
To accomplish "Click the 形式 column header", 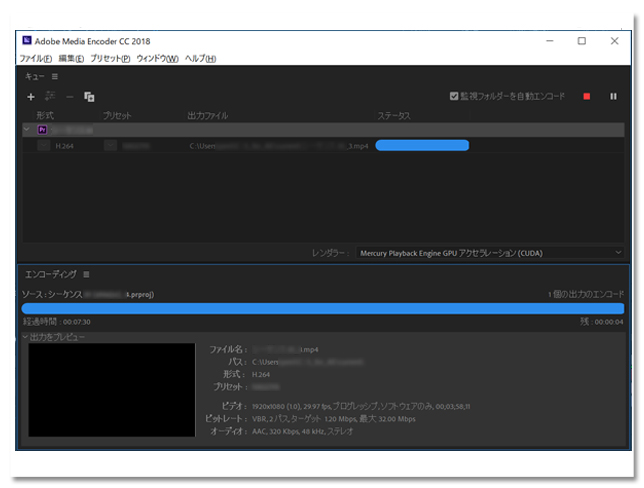I will point(45,115).
